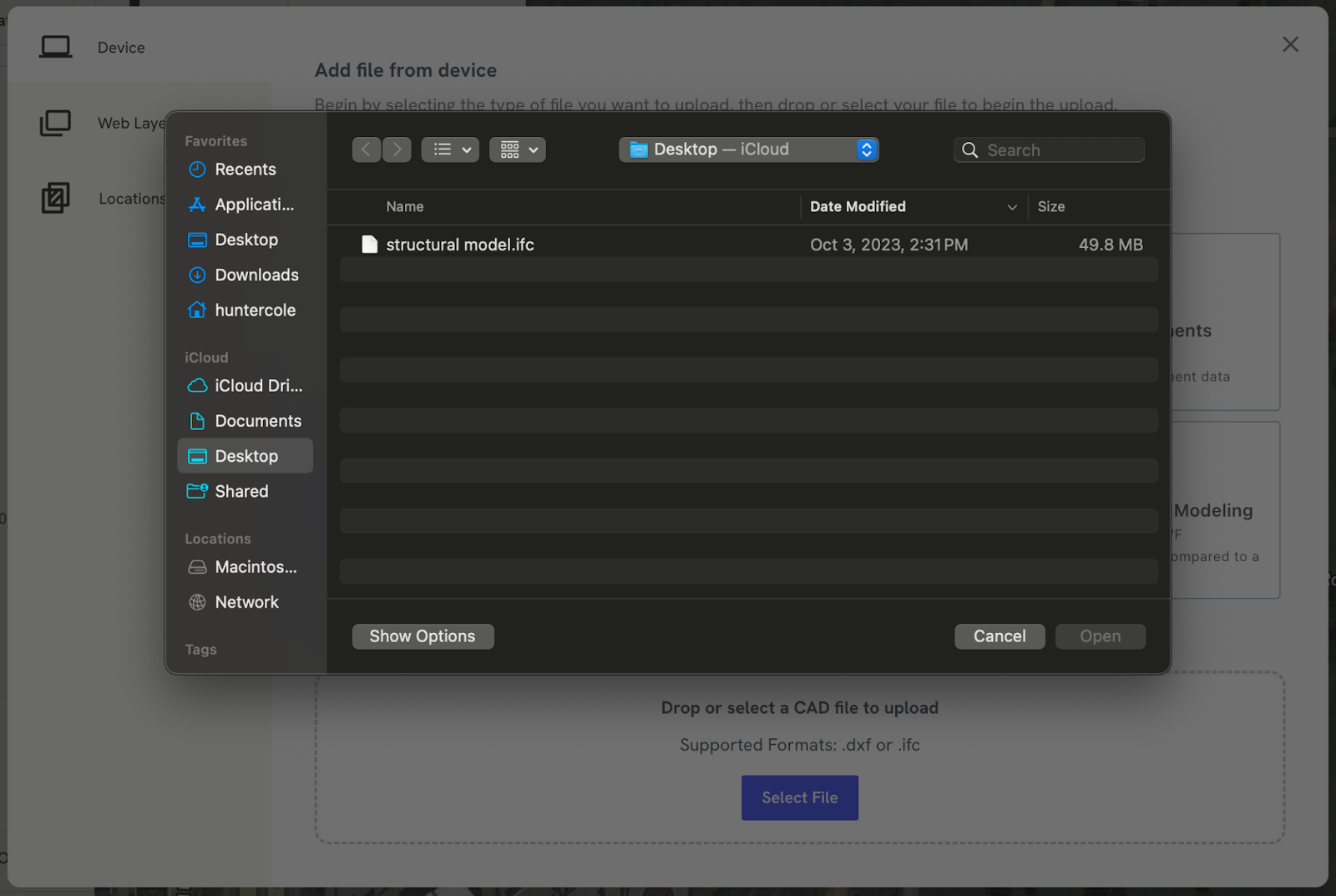Click the structural model.ifc document icon

click(x=369, y=245)
